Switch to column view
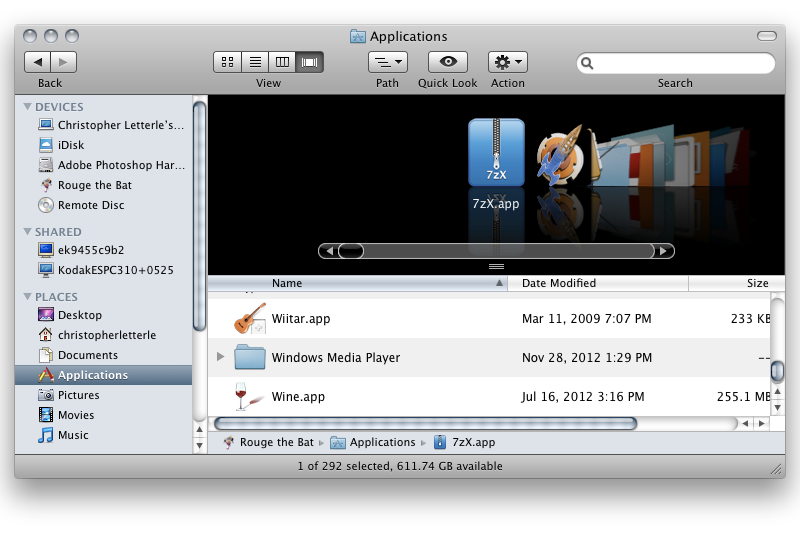The image size is (800, 533). click(282, 62)
